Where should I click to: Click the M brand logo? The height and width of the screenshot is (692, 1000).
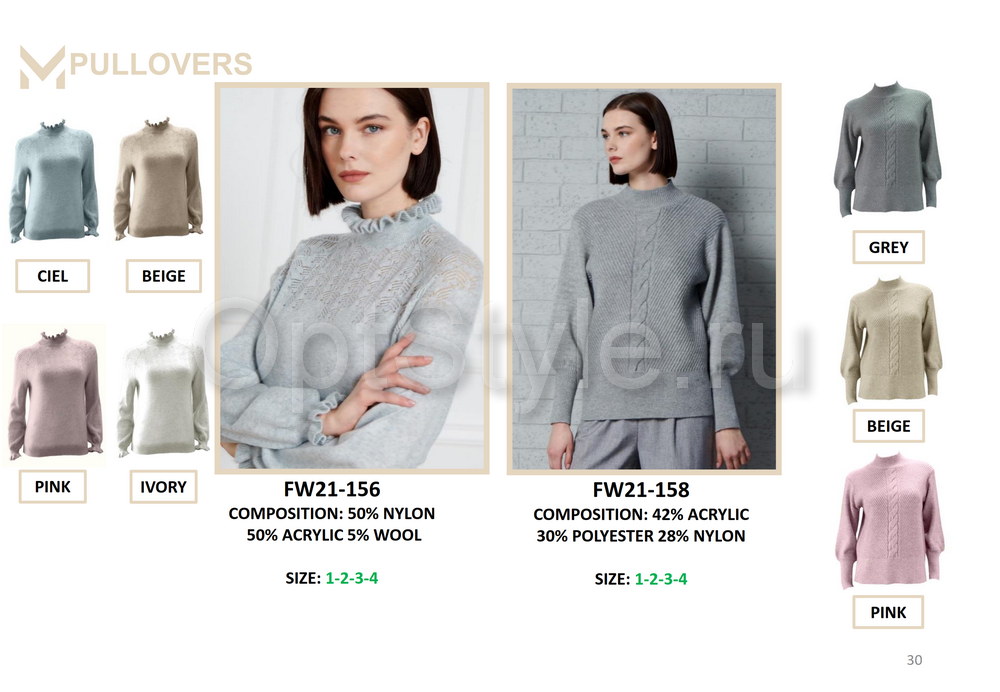pyautogui.click(x=42, y=66)
